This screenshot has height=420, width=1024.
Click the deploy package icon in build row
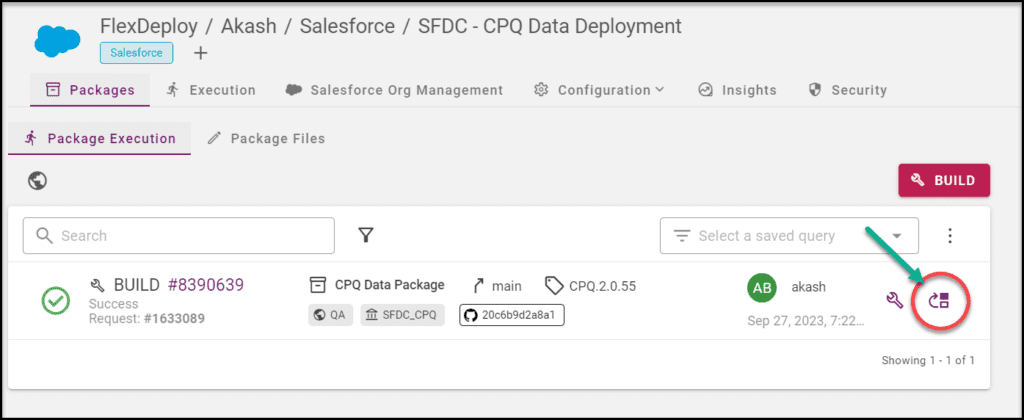(939, 300)
